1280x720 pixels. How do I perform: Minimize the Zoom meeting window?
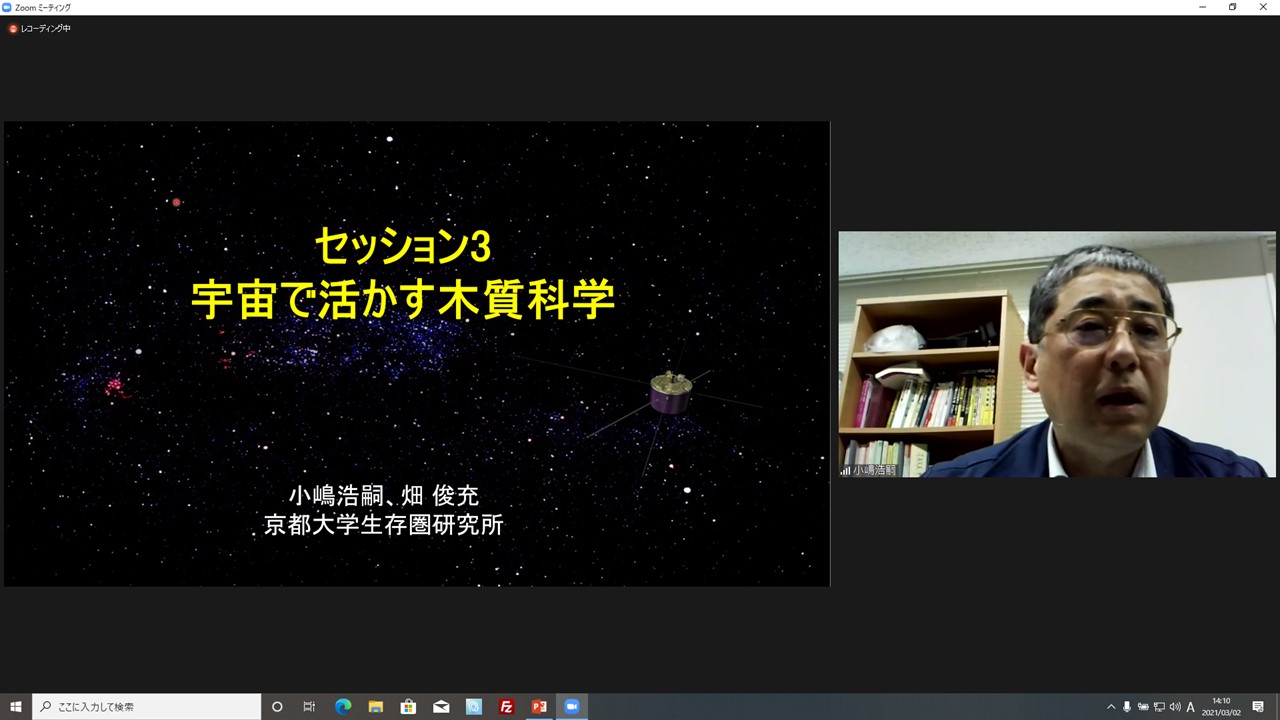point(1203,7)
